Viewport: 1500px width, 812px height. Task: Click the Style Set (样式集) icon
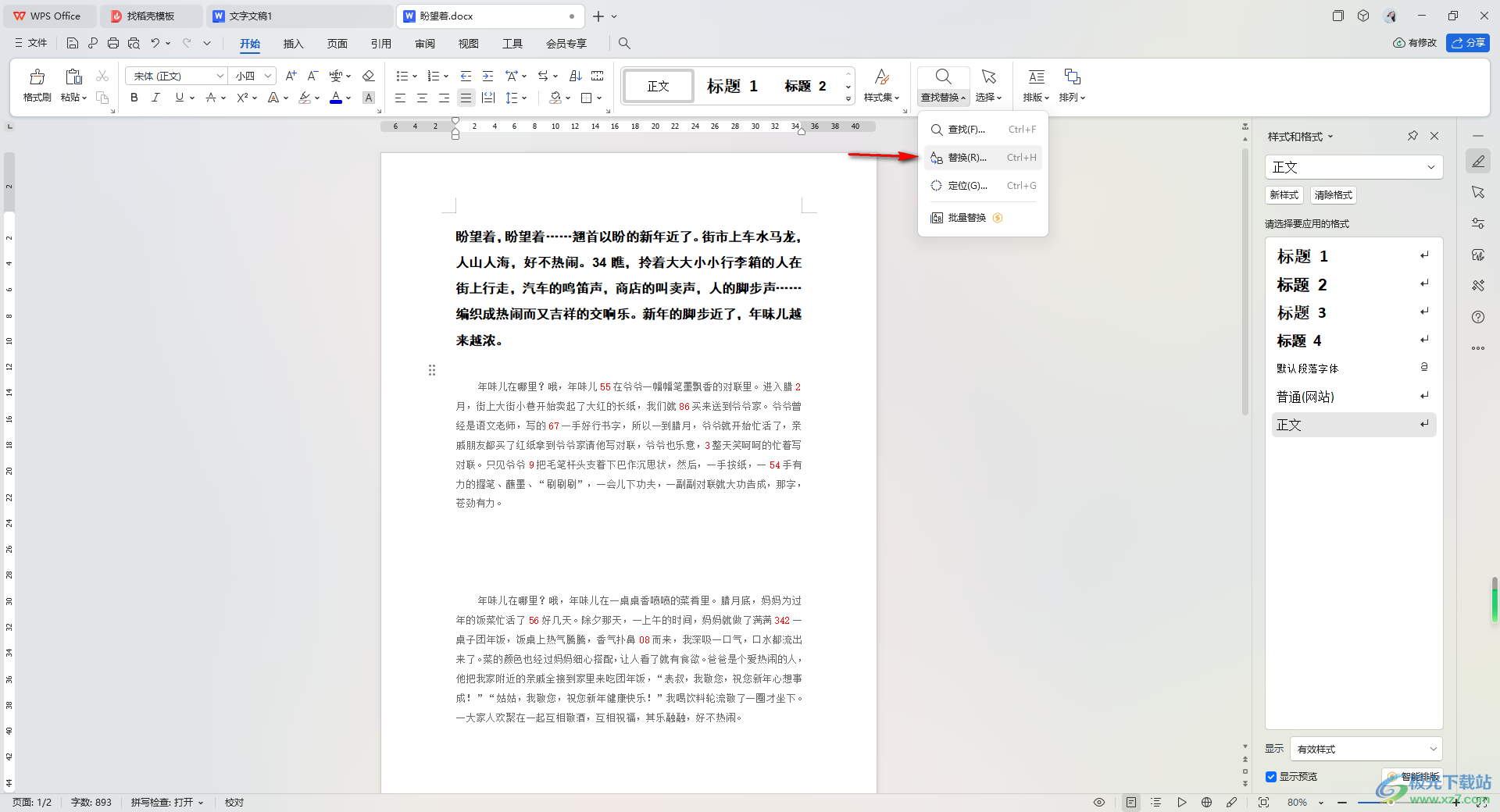(x=881, y=77)
